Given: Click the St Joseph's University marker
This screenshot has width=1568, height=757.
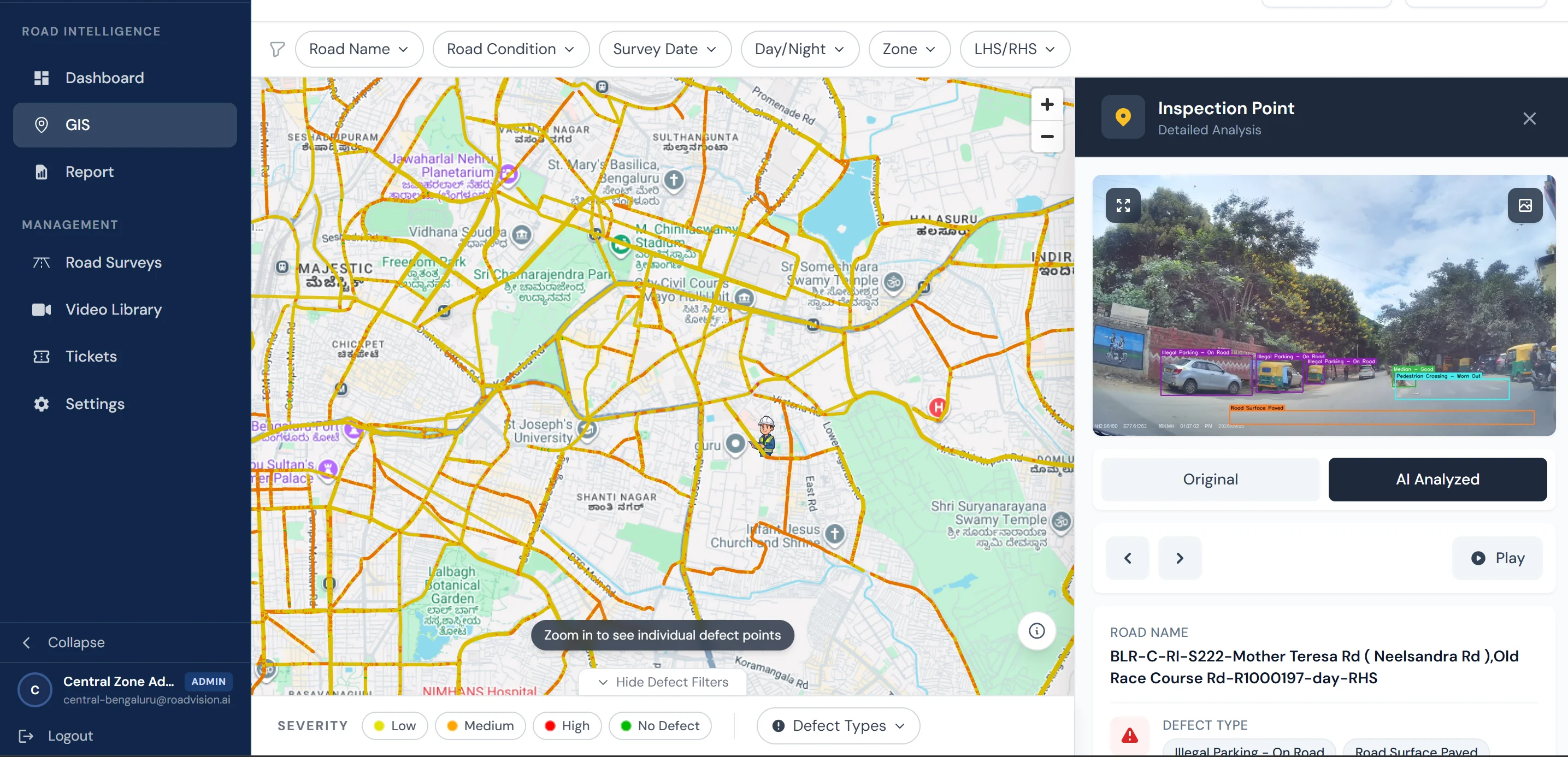Looking at the screenshot, I should coord(587,429).
